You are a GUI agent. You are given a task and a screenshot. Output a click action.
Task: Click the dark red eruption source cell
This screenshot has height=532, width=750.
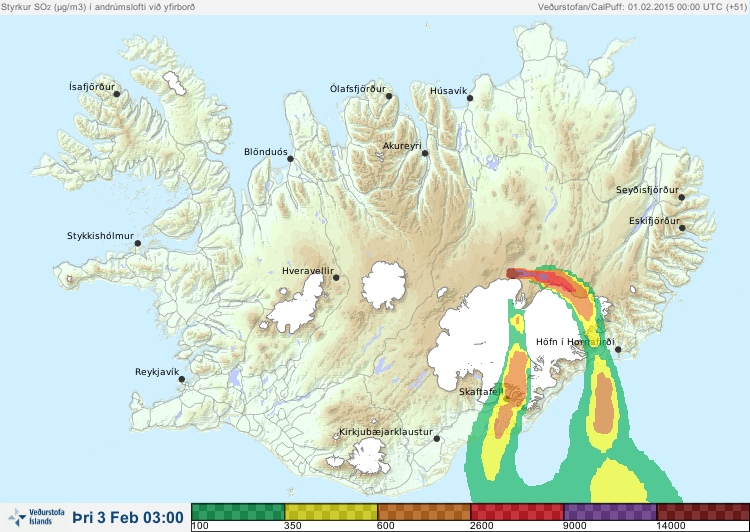(512, 273)
